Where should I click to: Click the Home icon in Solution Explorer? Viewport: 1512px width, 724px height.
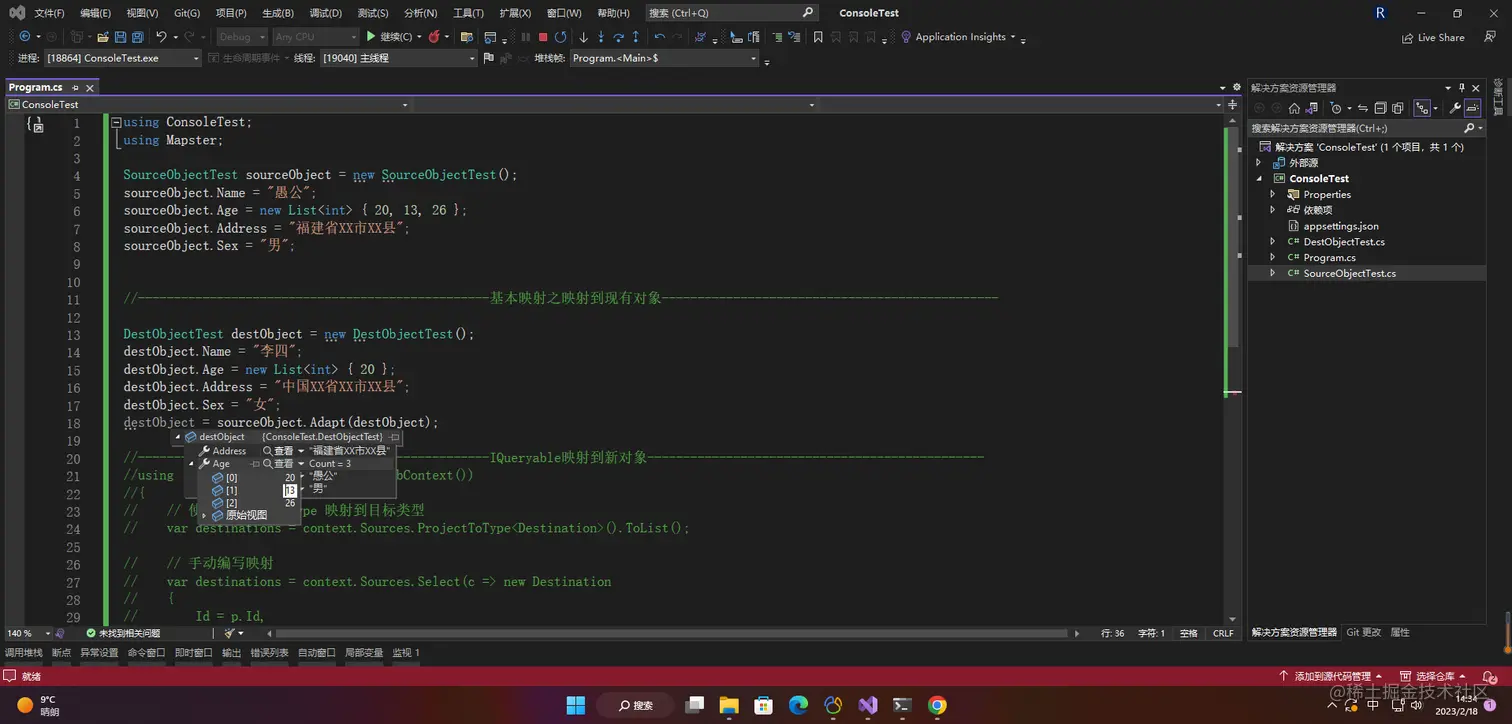click(x=1294, y=108)
